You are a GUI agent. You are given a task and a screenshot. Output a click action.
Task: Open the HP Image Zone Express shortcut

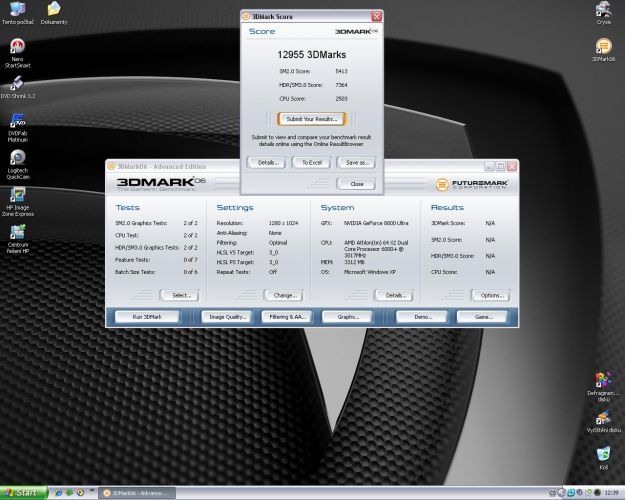pos(18,202)
